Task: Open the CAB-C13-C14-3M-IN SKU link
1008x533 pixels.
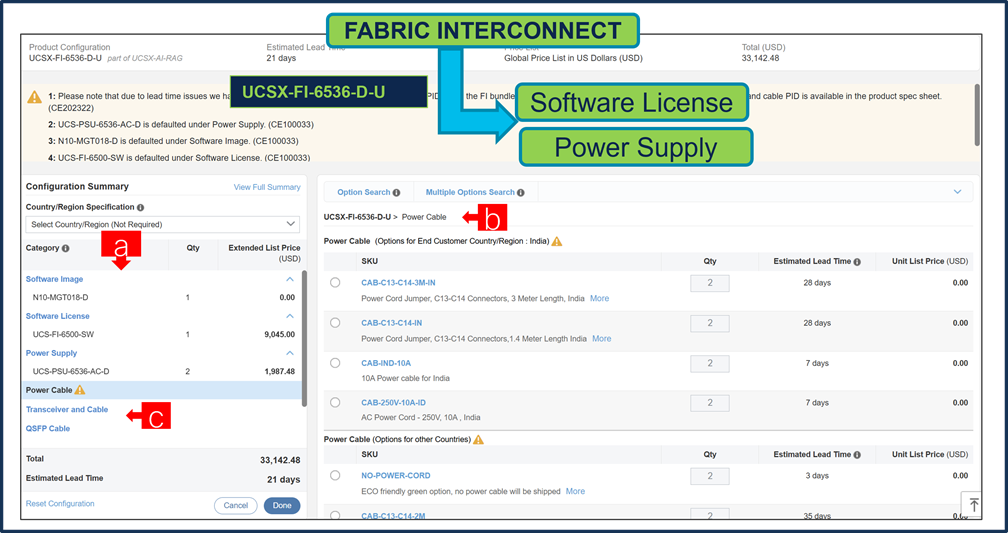Action: click(x=399, y=283)
